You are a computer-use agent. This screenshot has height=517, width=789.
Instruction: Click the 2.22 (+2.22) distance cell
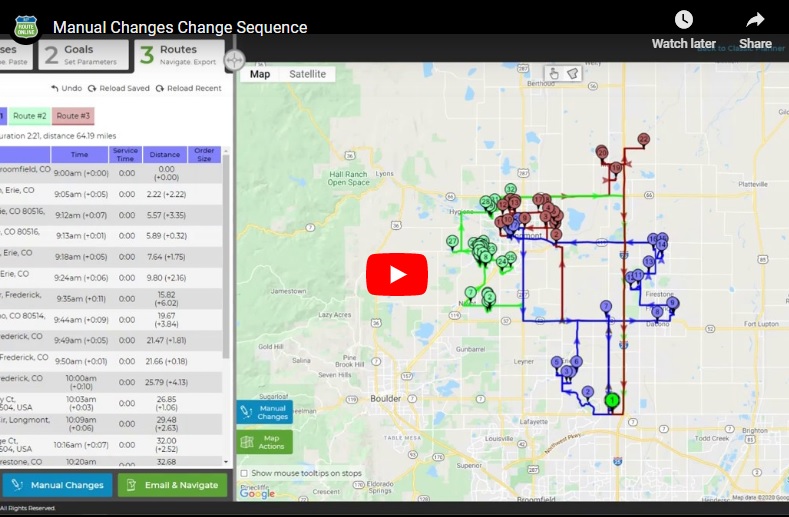pyautogui.click(x=166, y=194)
